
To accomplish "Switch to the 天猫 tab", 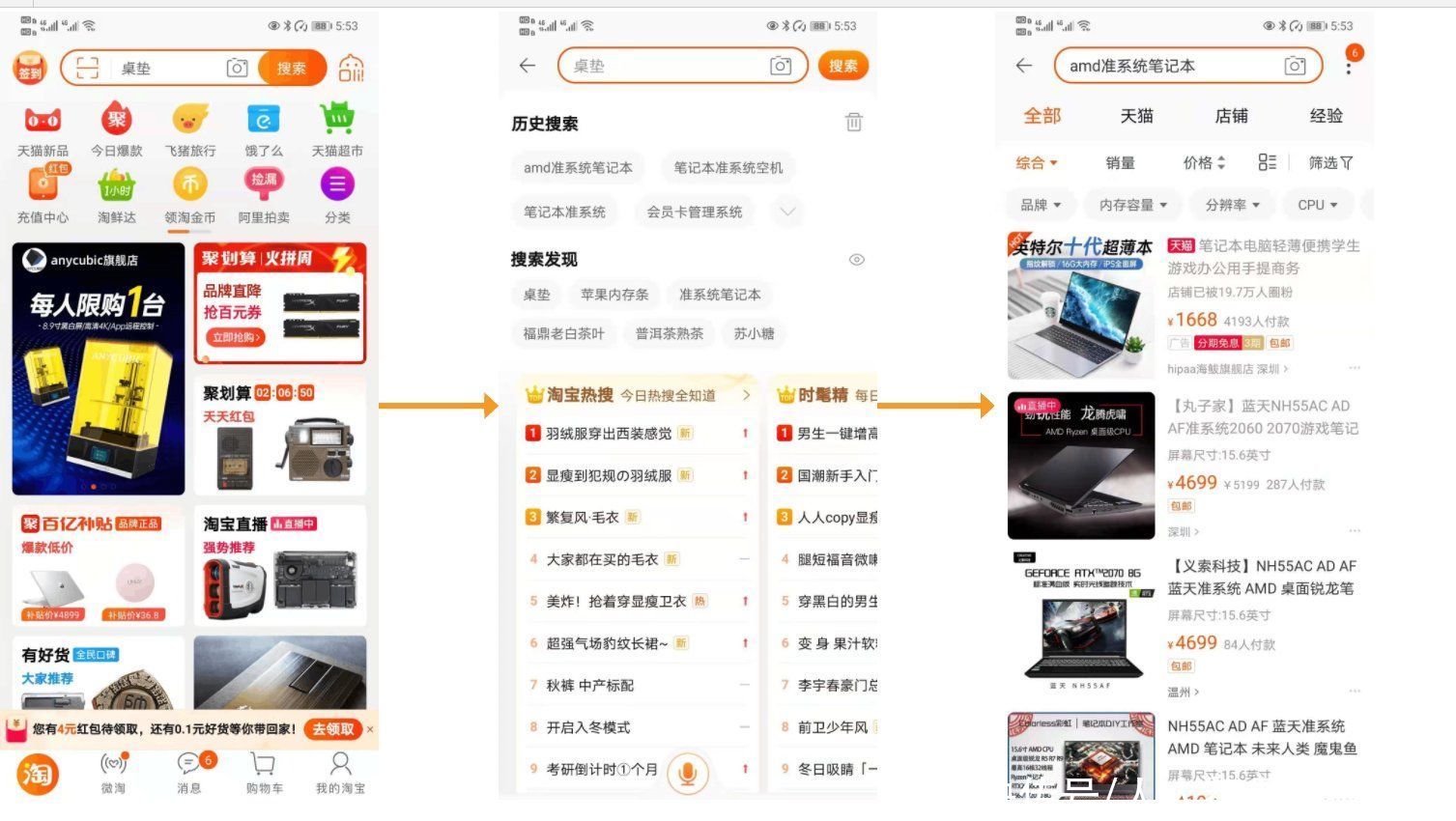I will click(1137, 116).
